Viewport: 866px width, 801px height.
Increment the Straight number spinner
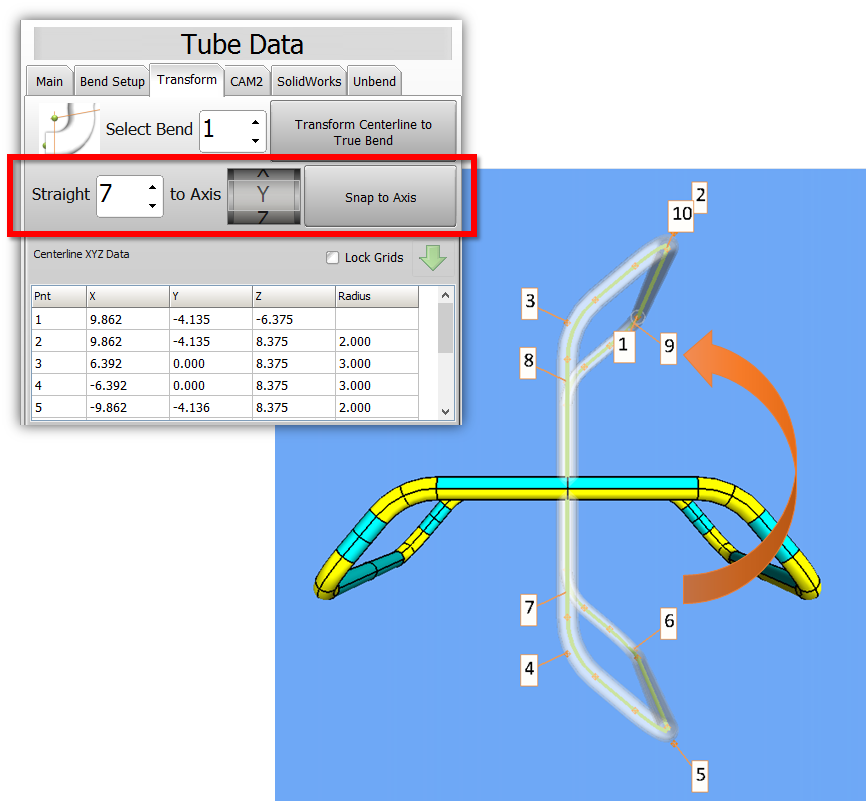pyautogui.click(x=152, y=186)
